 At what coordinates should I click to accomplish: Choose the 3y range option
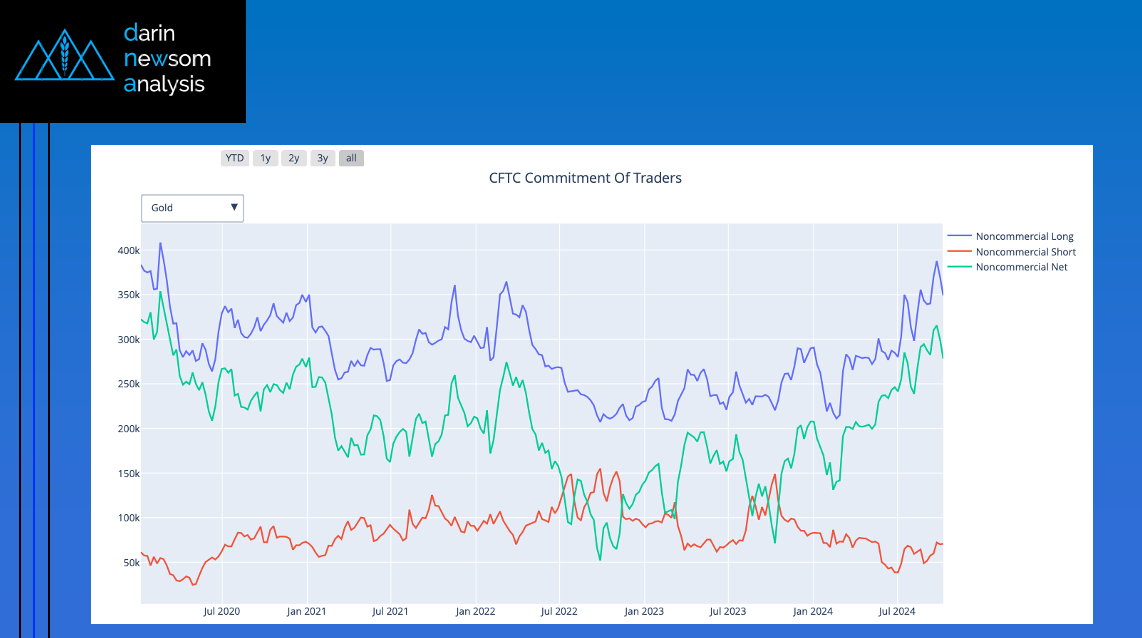pos(322,158)
